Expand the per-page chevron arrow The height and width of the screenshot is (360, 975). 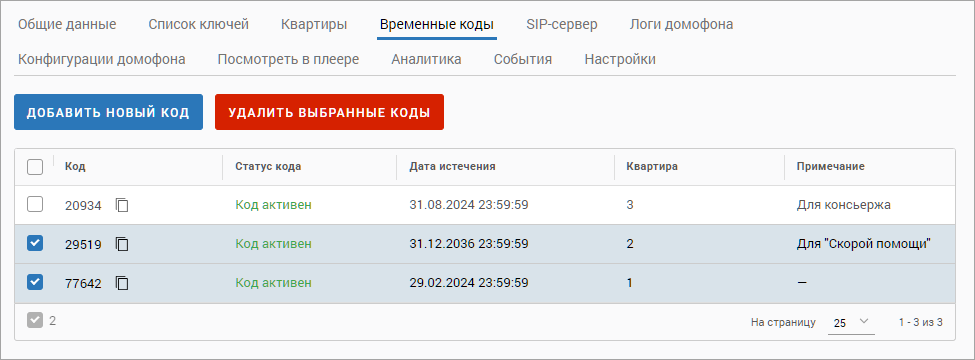864,321
